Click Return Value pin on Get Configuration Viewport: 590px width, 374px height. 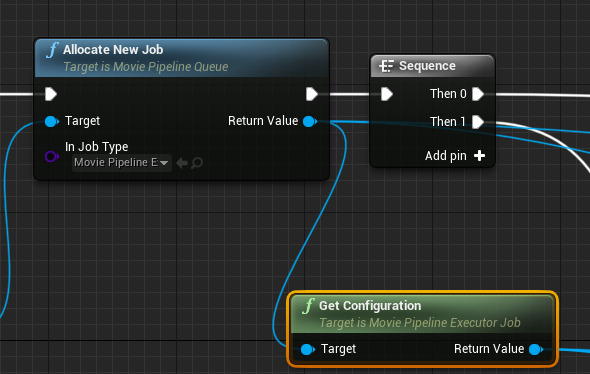click(x=536, y=350)
